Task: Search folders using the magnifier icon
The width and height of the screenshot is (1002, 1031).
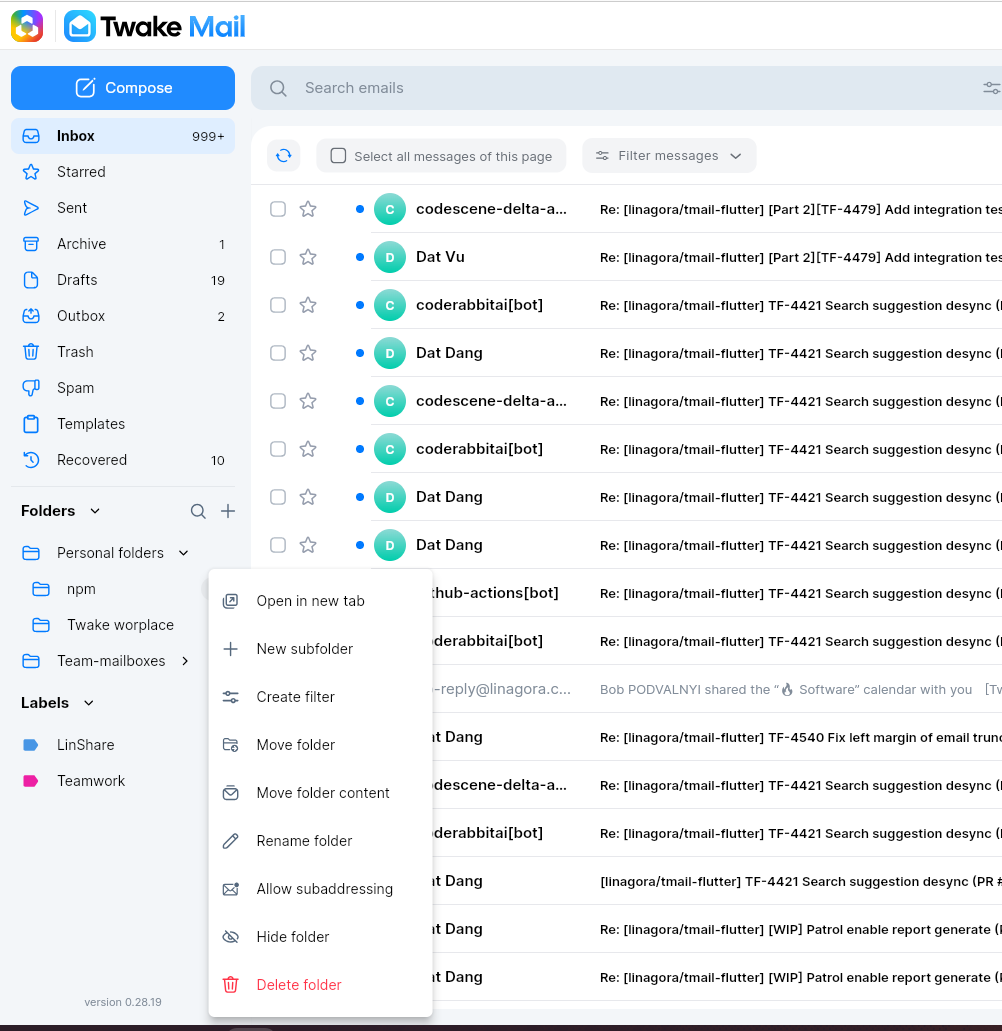Action: [x=198, y=511]
